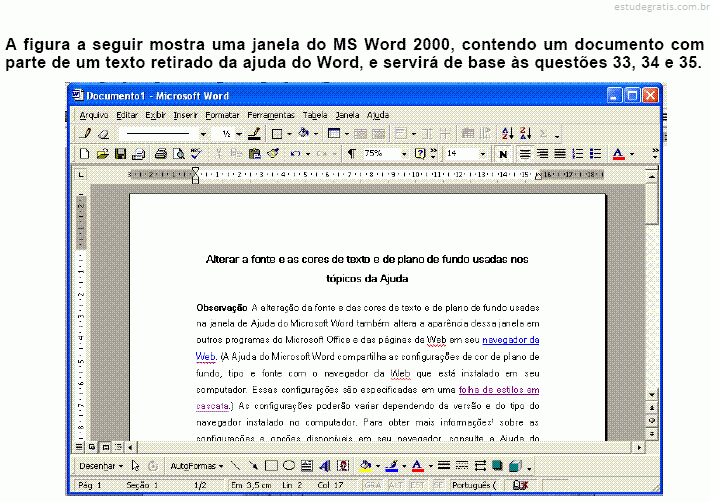Open the Inserir menu
The width and height of the screenshot is (711, 502).
click(x=185, y=115)
